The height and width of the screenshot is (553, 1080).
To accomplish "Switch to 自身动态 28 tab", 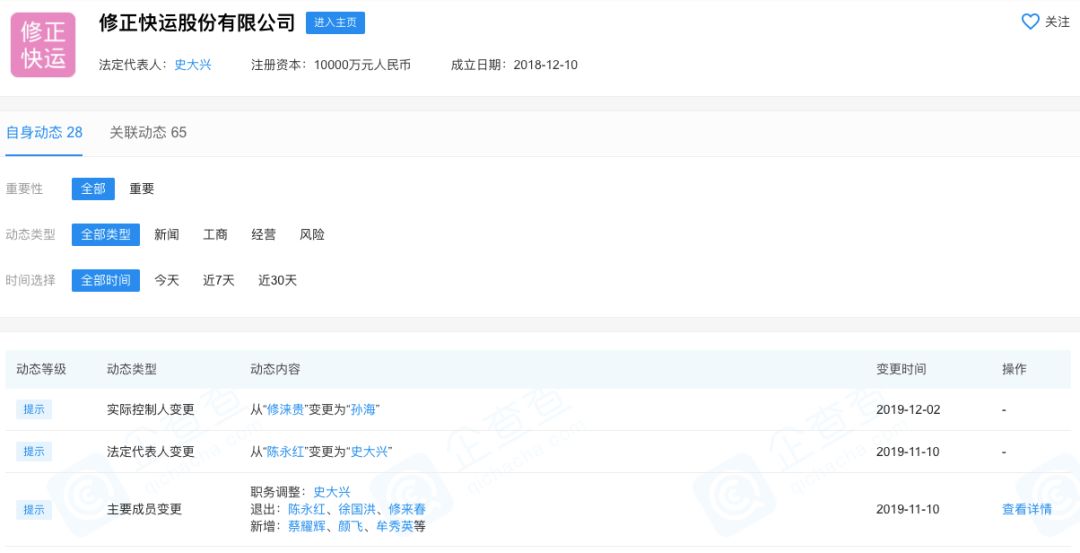I will pyautogui.click(x=44, y=132).
